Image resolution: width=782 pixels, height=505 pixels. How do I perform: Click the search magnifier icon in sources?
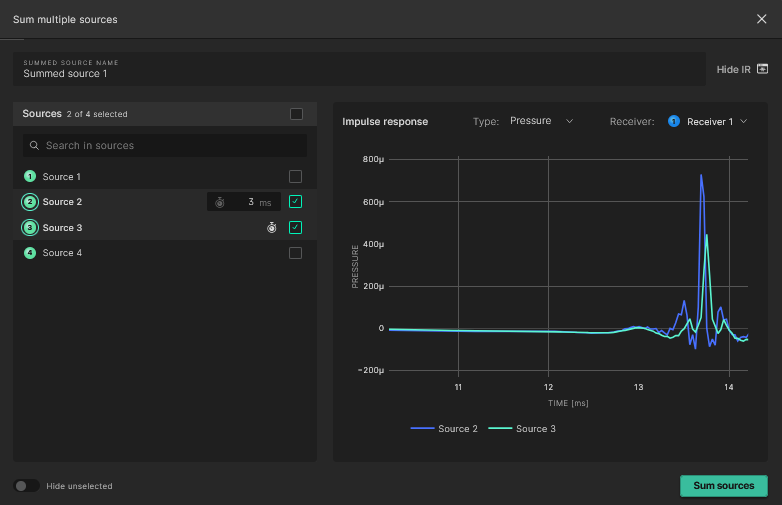pyautogui.click(x=34, y=146)
